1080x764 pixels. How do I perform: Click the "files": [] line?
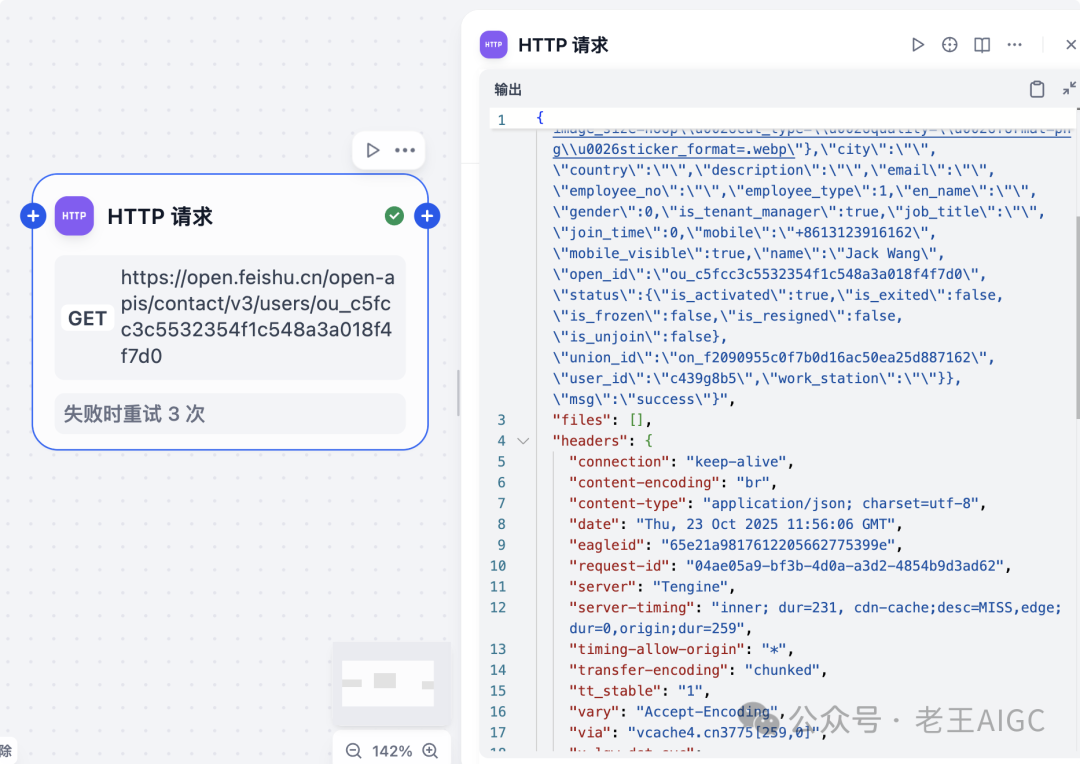point(601,420)
